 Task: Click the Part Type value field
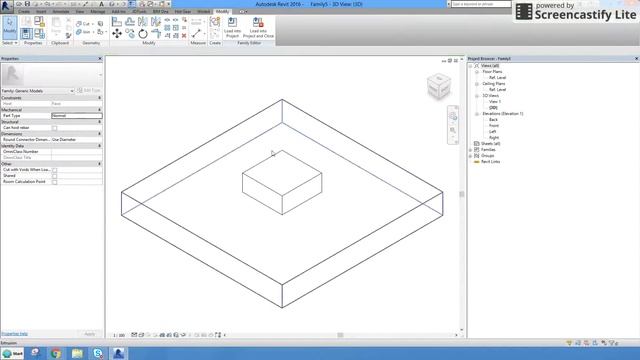coord(77,116)
